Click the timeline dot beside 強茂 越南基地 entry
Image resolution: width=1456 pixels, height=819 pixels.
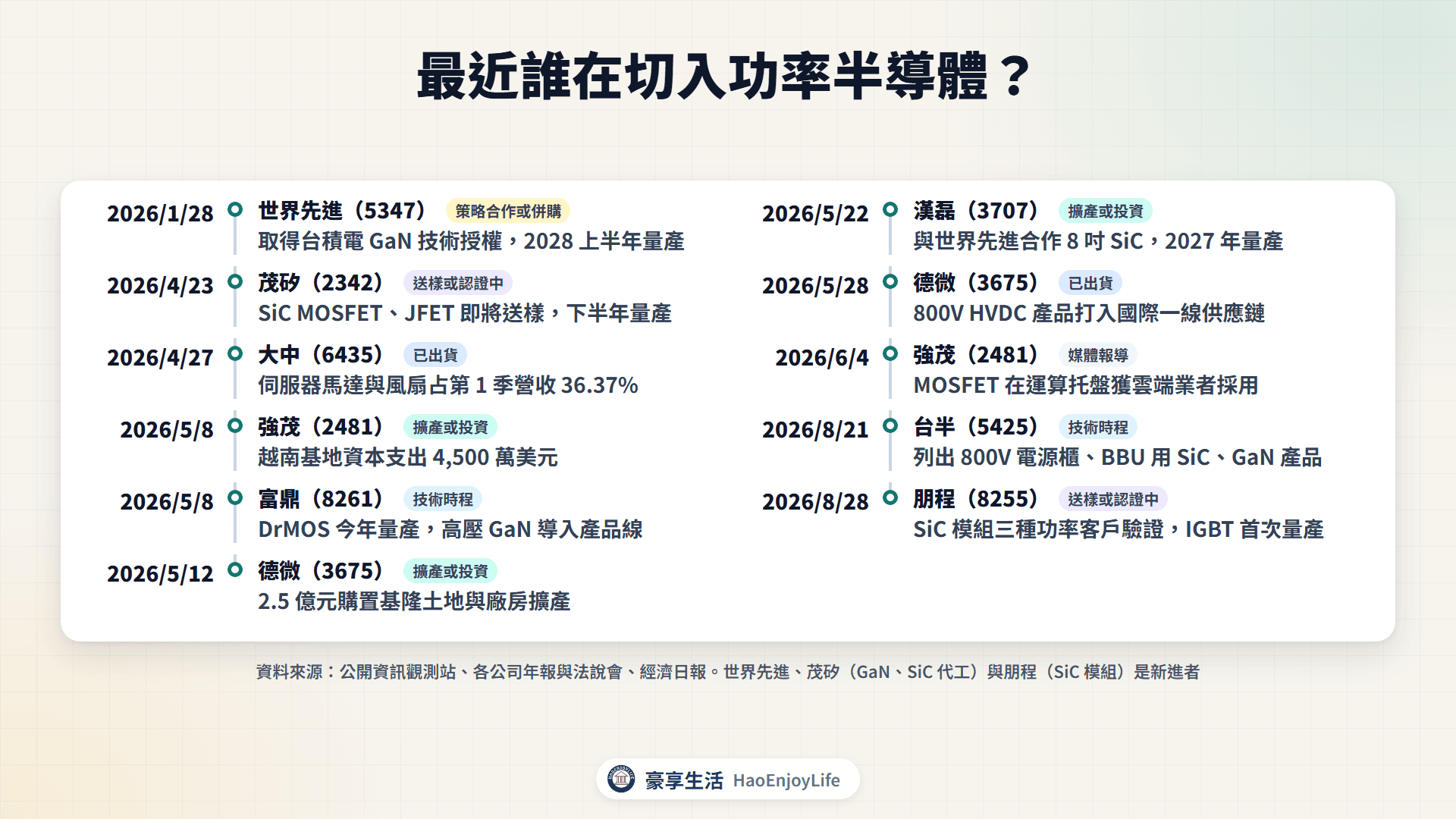tap(235, 425)
